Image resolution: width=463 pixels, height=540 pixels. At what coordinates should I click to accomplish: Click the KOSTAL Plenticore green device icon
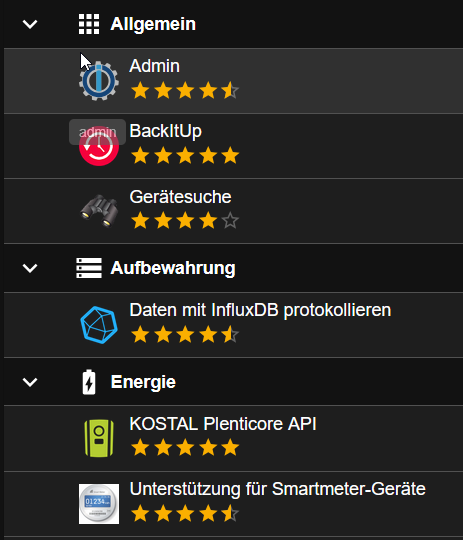(x=99, y=438)
